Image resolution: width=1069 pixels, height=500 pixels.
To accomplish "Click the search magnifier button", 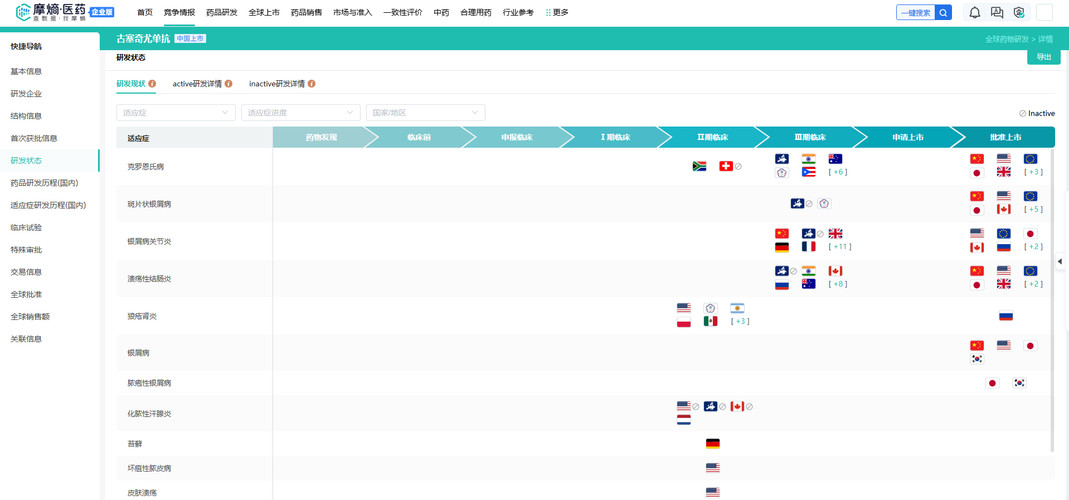I will coord(944,12).
